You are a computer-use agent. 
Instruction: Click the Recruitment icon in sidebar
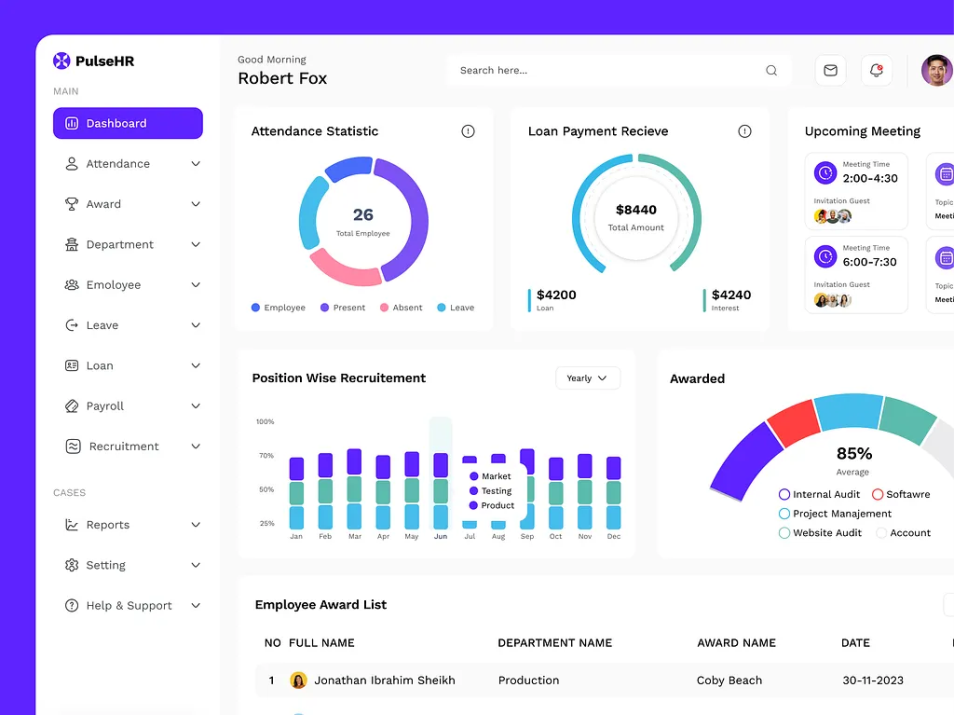pyautogui.click(x=73, y=447)
